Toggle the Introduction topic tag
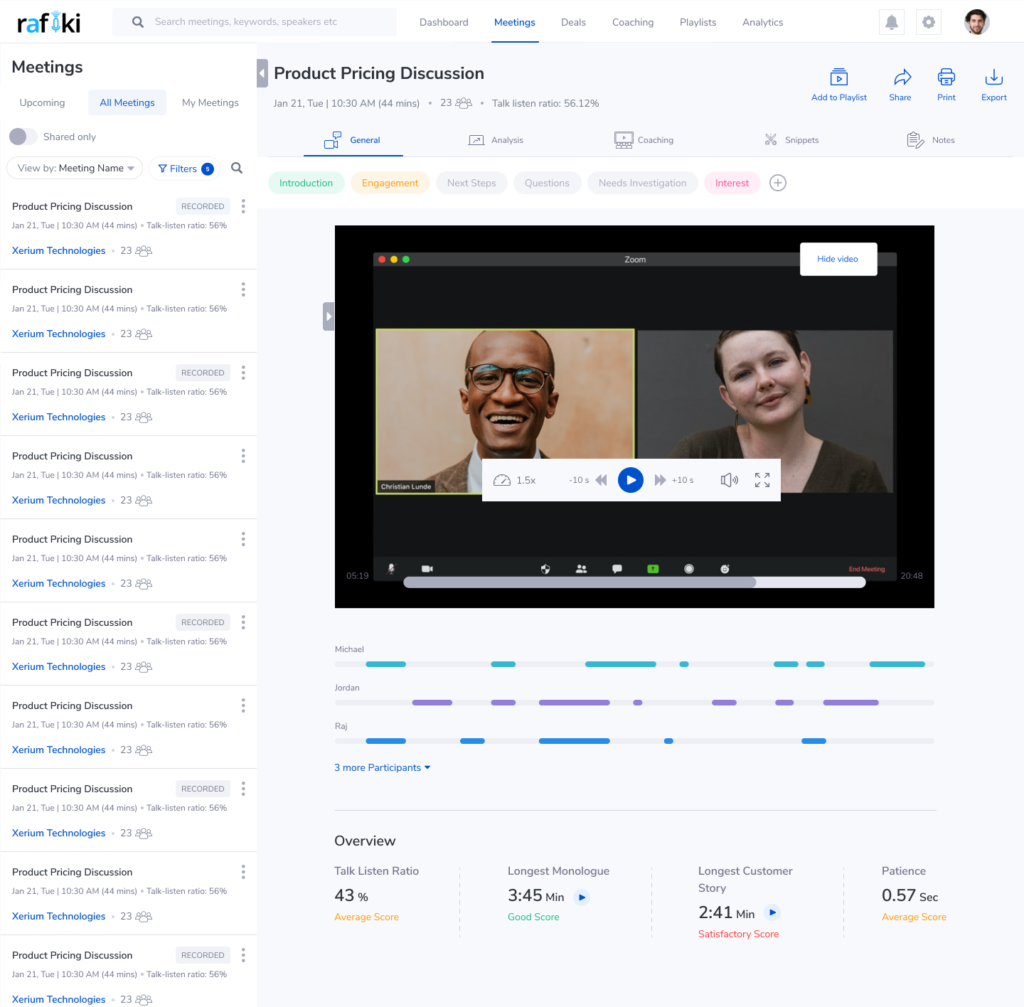 (x=306, y=183)
